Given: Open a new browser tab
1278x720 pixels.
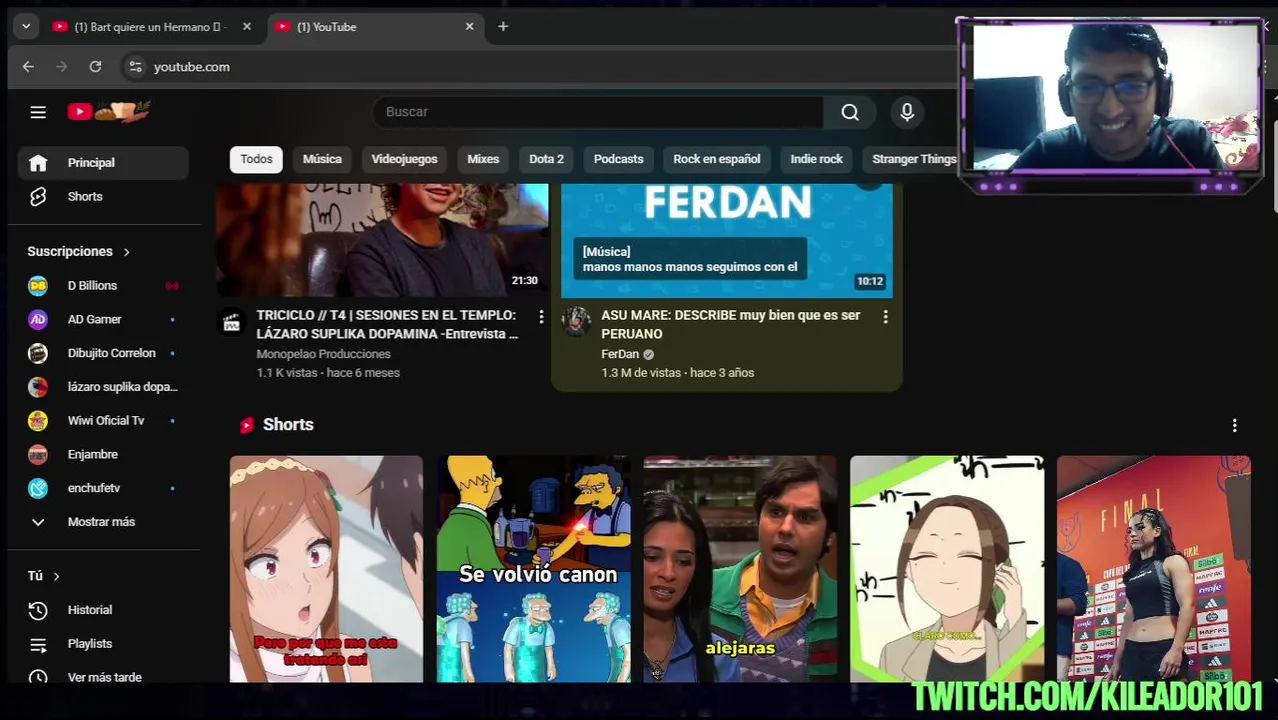Looking at the screenshot, I should (x=503, y=27).
